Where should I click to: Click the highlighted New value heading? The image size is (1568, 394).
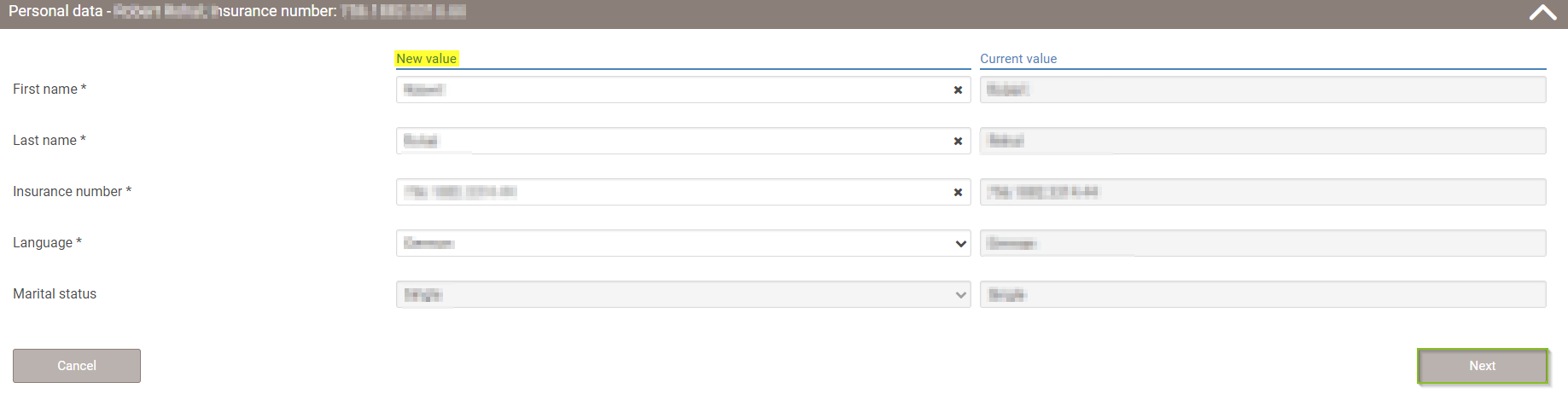click(427, 59)
